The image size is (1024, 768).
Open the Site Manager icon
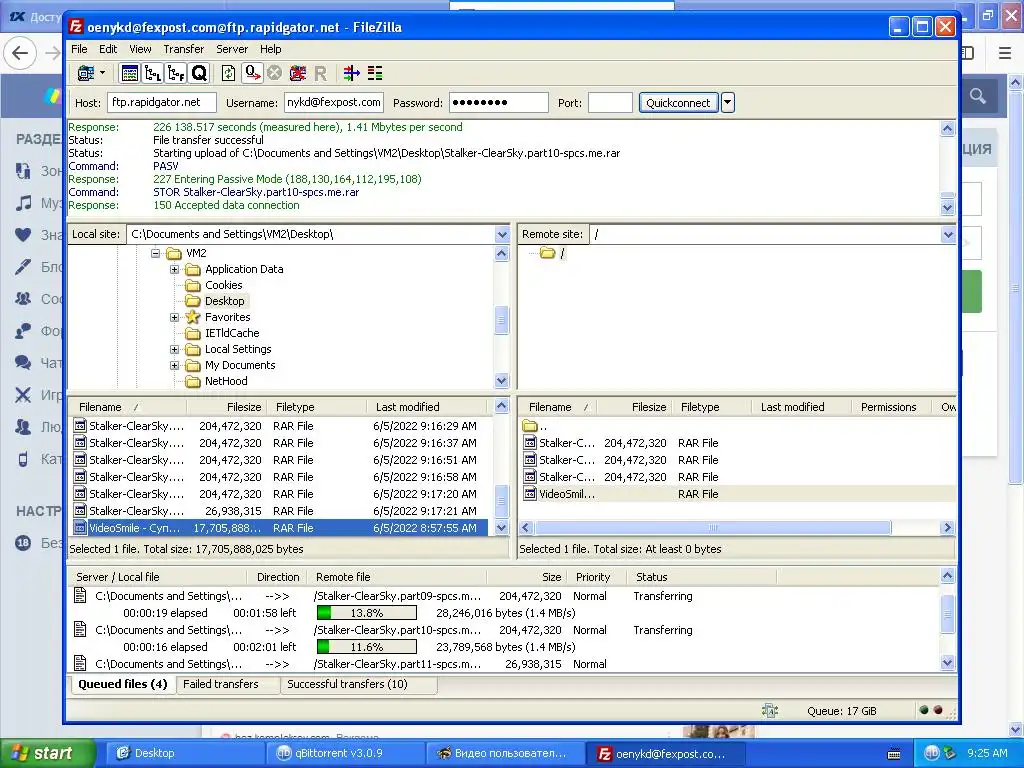(x=86, y=73)
